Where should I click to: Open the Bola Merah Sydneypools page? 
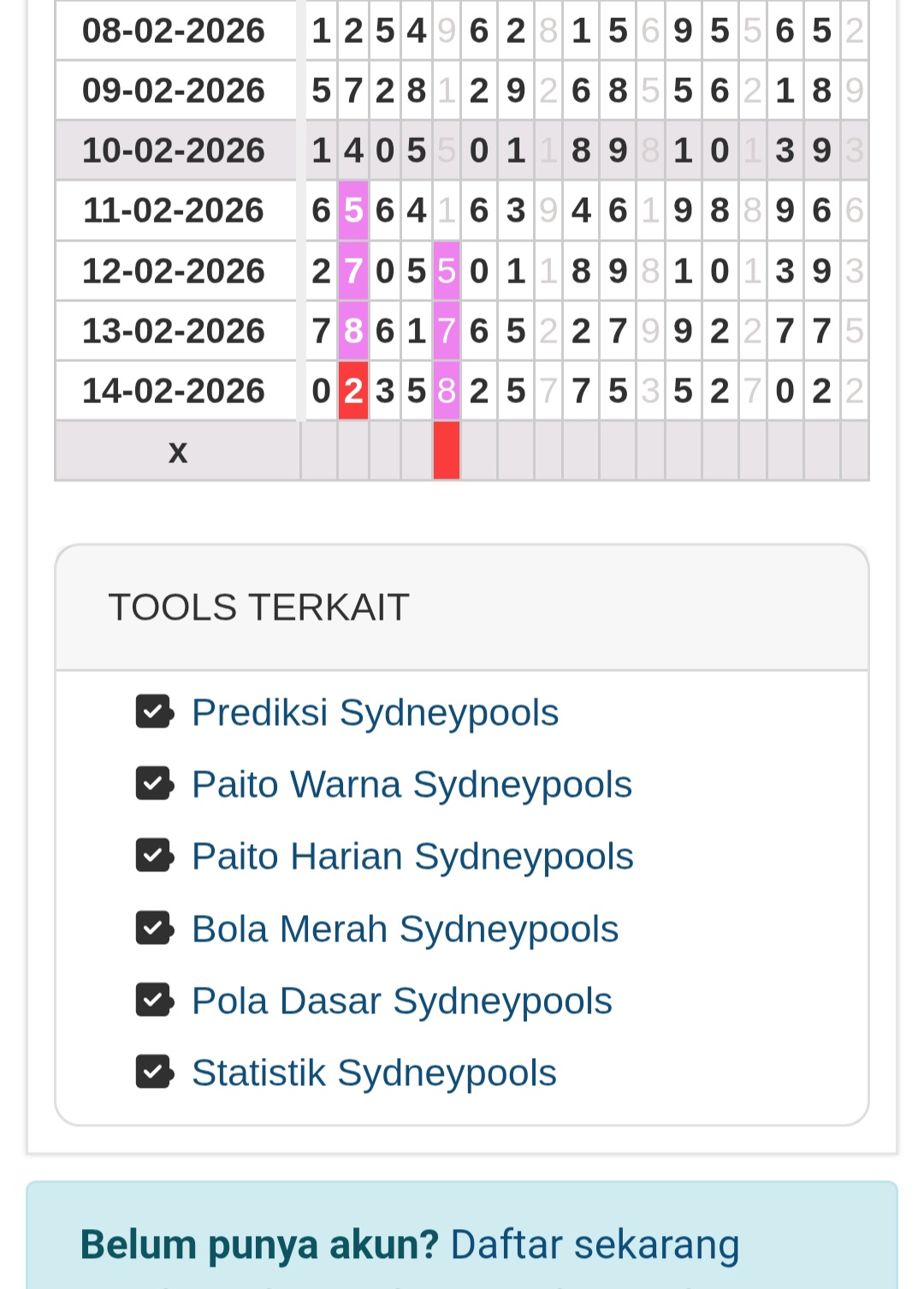point(405,929)
